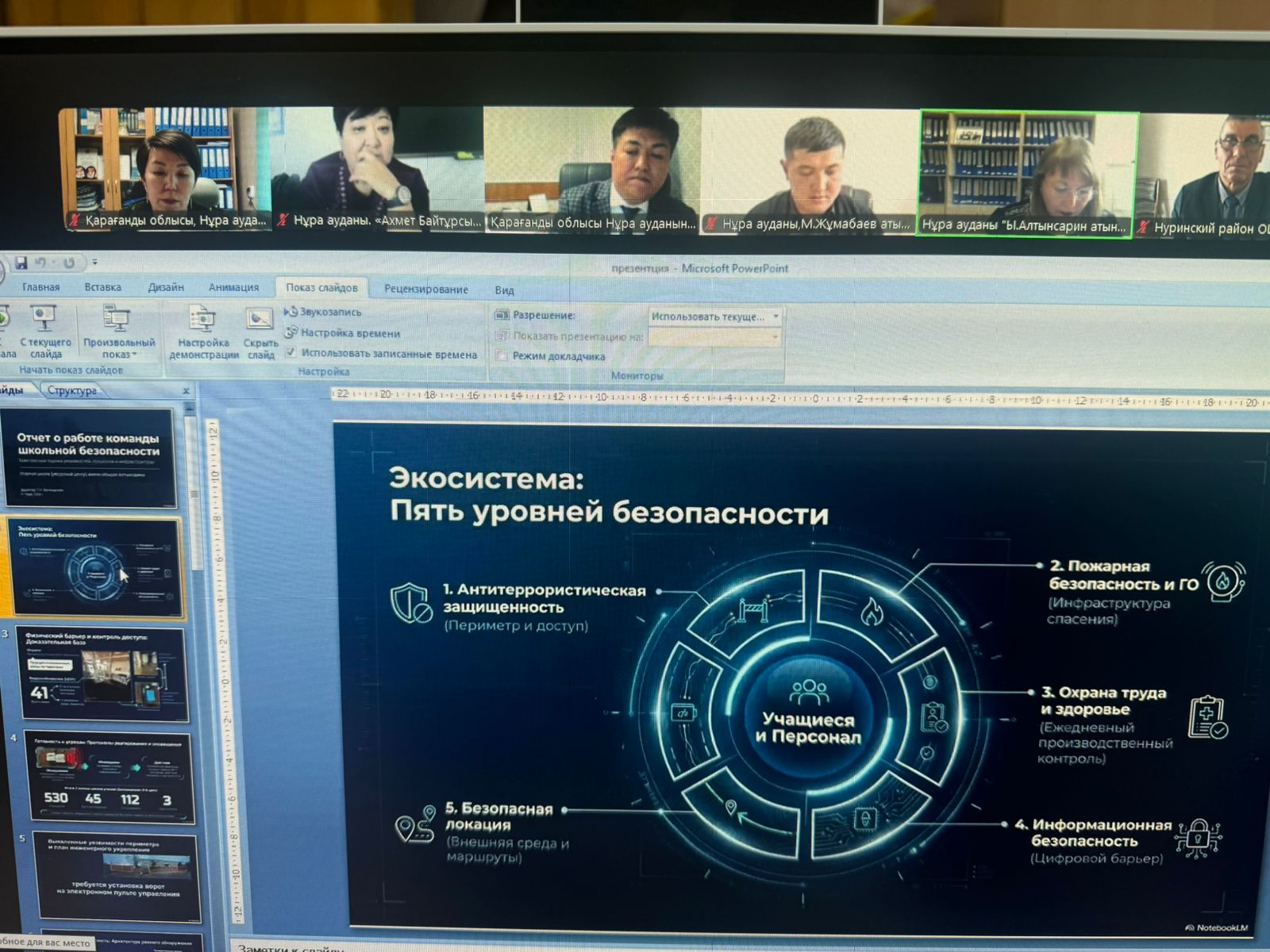Viewport: 1270px width, 952px height.
Task: Select the first slide thumbnail titled Отчет
Action: (x=89, y=458)
